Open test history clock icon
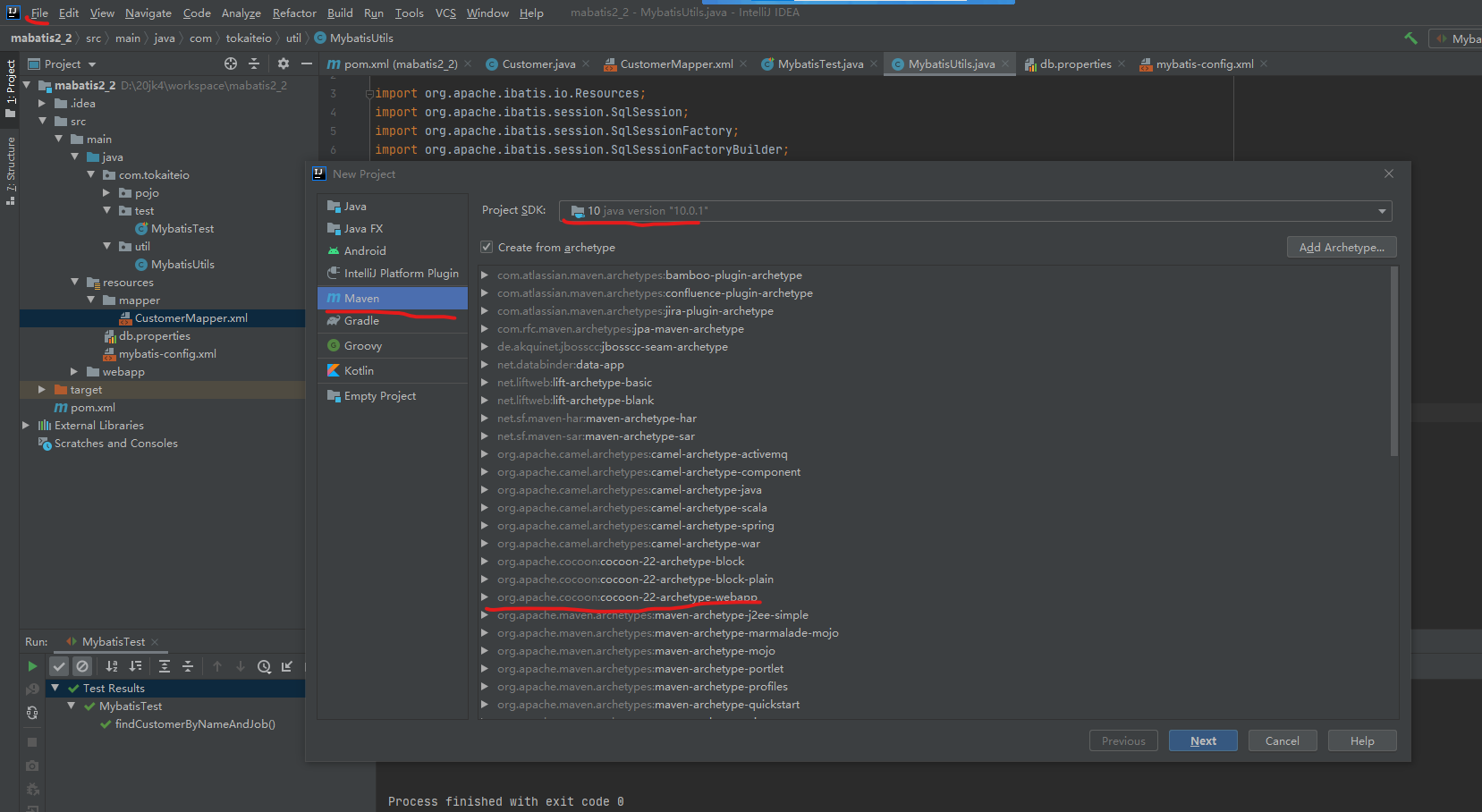Viewport: 1482px width, 812px height. pyautogui.click(x=264, y=666)
